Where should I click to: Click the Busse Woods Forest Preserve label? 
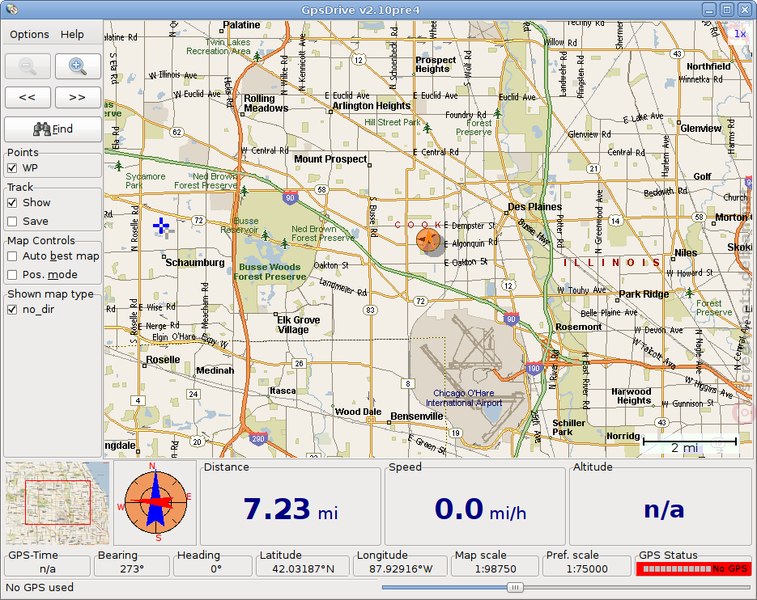pyautogui.click(x=270, y=272)
